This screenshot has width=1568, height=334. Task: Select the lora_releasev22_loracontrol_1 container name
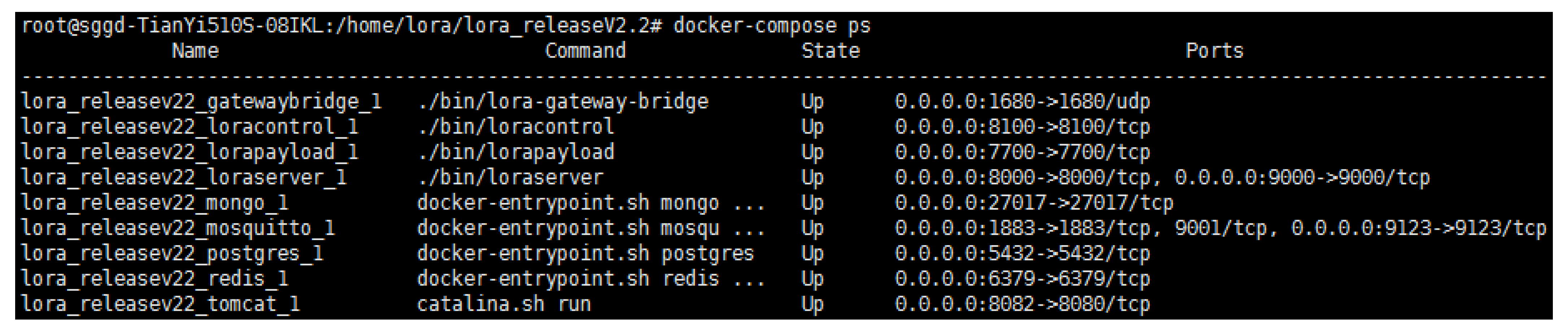click(190, 127)
